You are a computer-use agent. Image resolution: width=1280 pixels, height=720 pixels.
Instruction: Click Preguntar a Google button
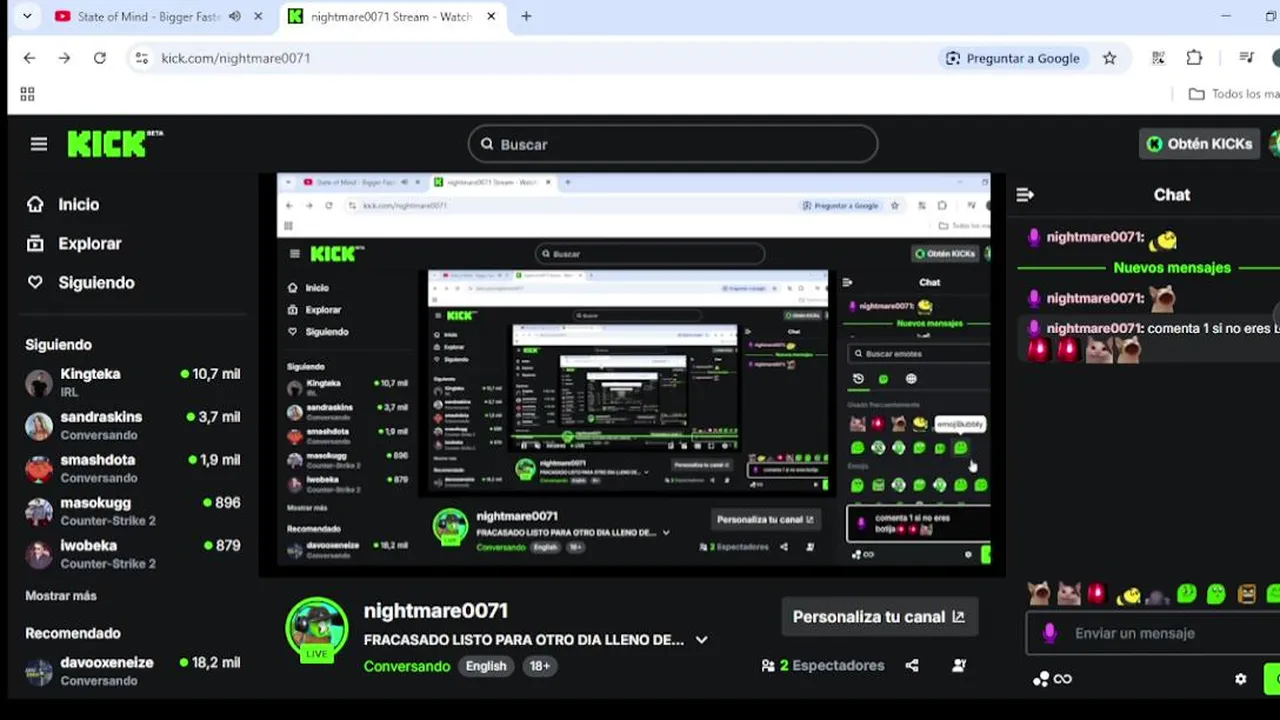1012,58
